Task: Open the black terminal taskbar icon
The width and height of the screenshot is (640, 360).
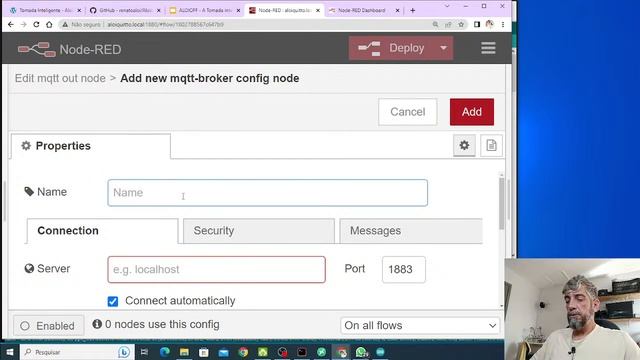Action: [302, 352]
